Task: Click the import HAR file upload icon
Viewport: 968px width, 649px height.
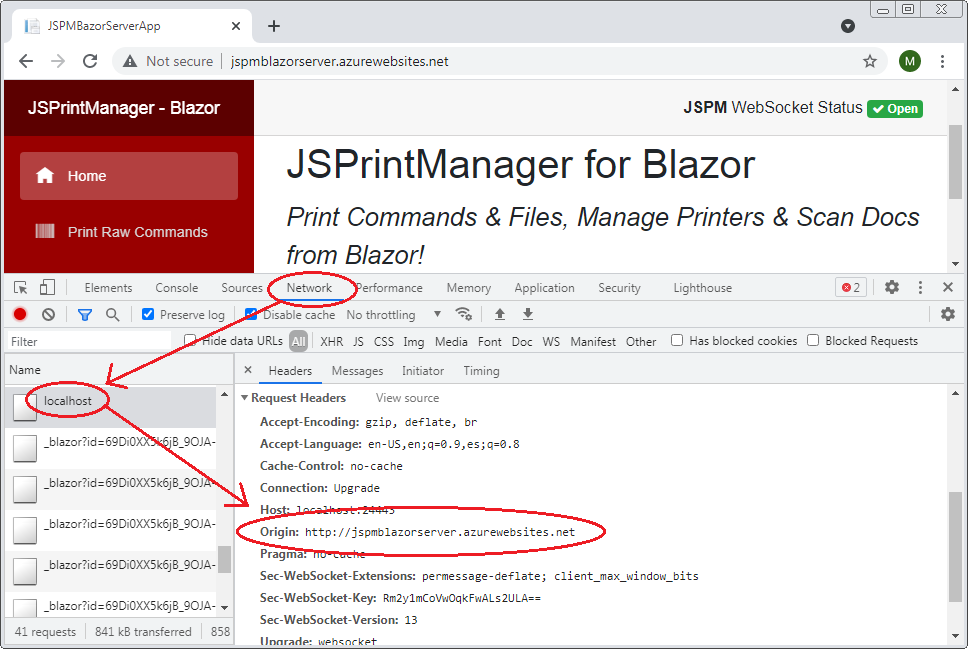Action: [500, 314]
